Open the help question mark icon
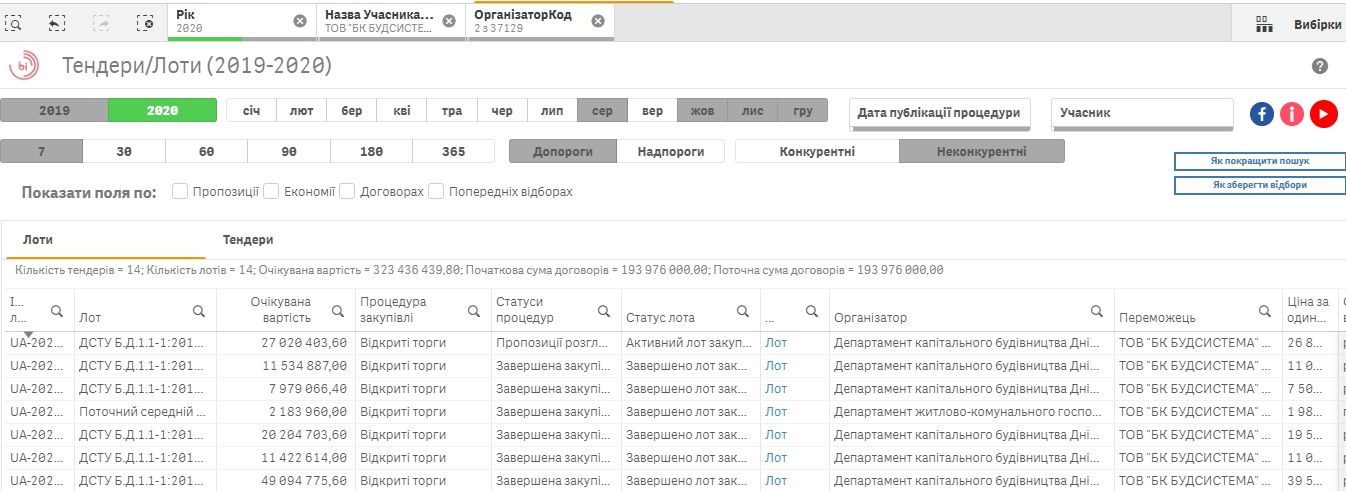Screen dimensions: 1346x491 click(1320, 66)
